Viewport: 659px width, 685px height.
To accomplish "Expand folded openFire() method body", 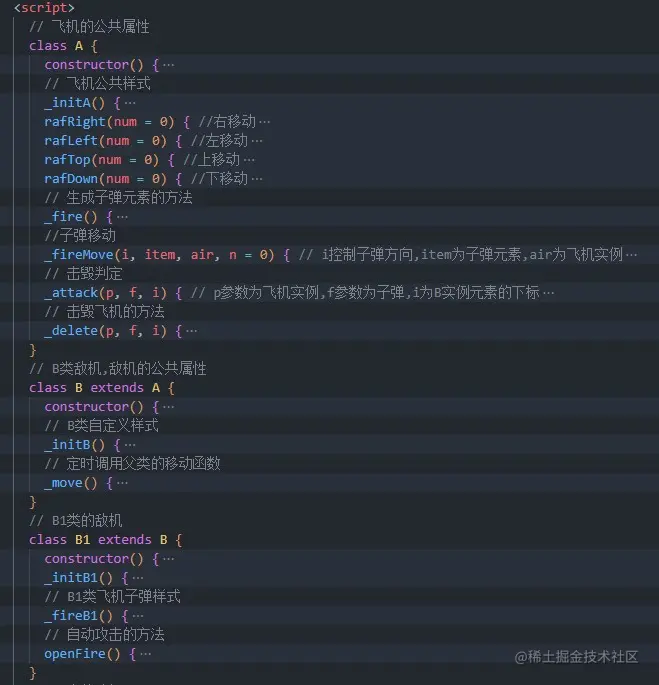I will pos(146,654).
